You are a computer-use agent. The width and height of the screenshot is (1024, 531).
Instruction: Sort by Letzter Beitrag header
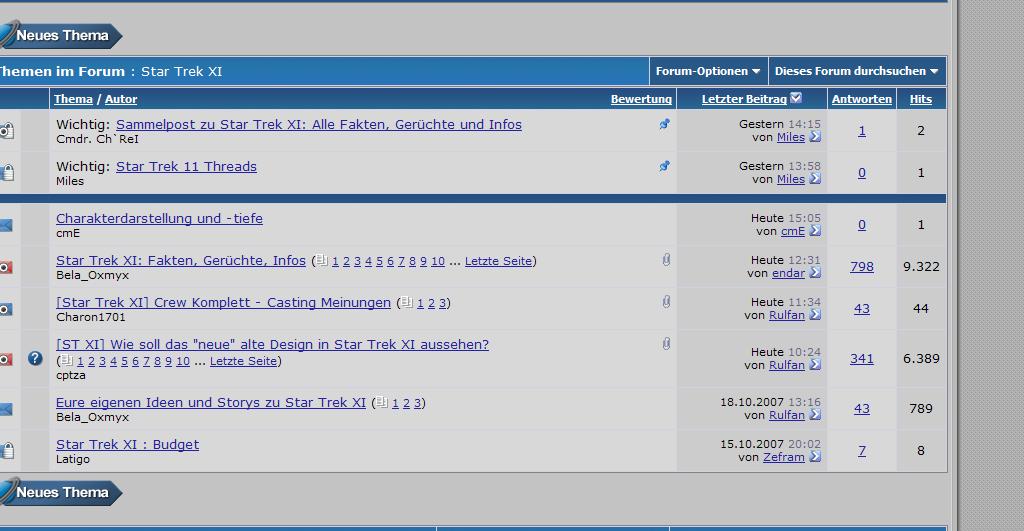click(744, 99)
